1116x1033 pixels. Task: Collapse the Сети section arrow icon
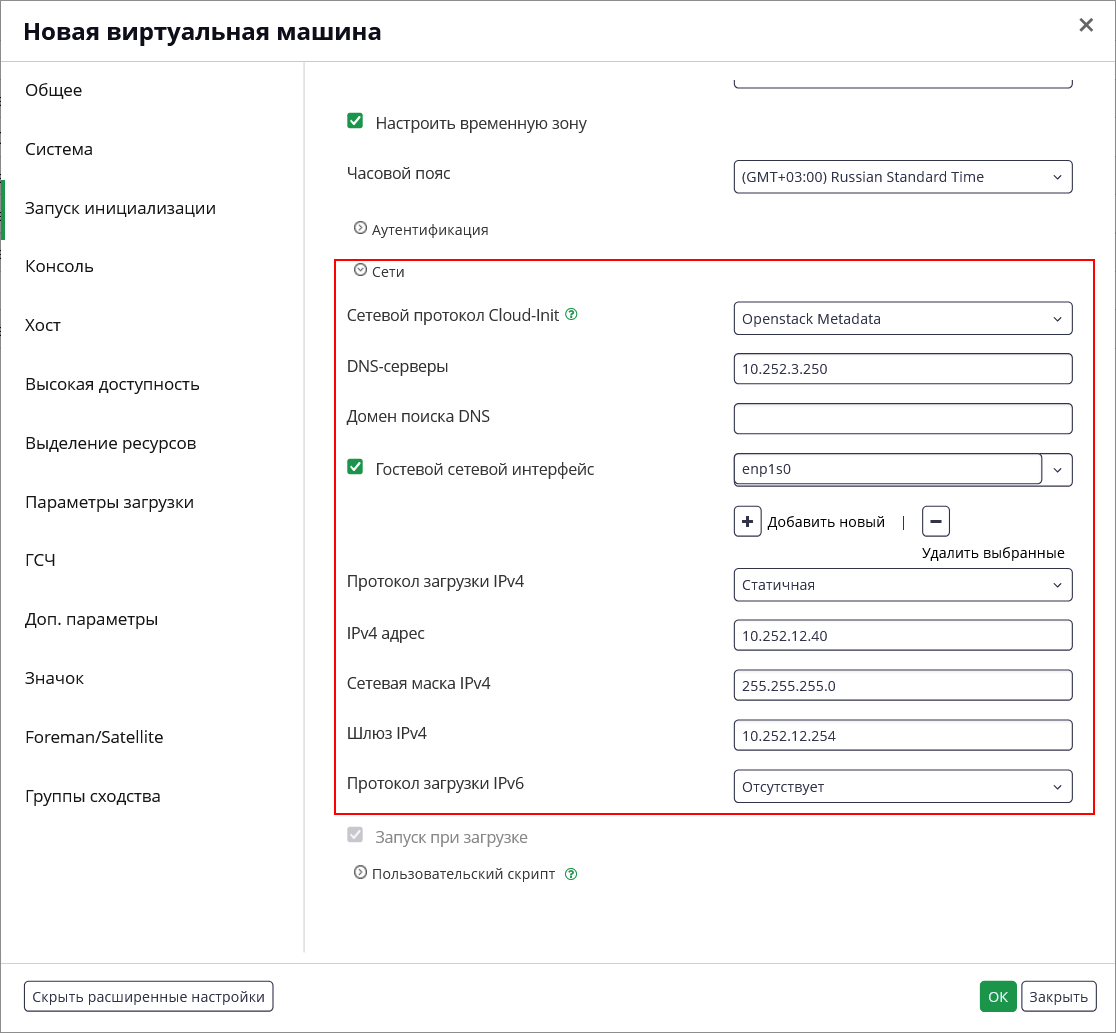360,271
